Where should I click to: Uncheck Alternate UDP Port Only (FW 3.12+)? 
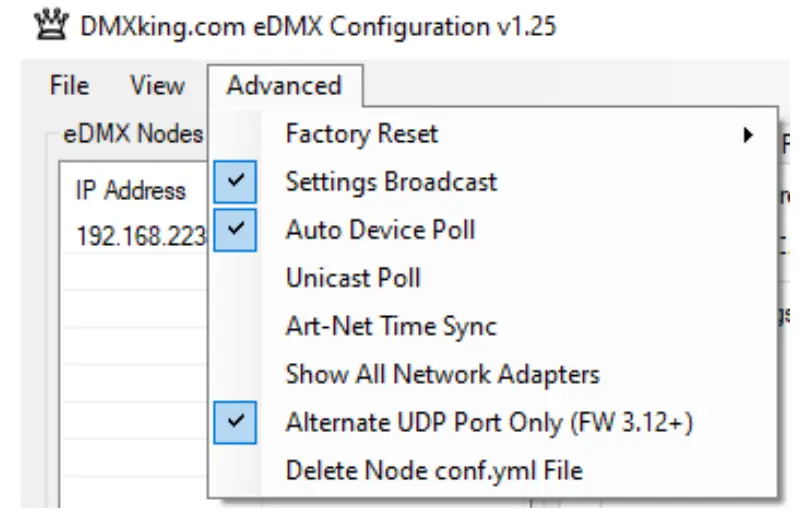[489, 422]
